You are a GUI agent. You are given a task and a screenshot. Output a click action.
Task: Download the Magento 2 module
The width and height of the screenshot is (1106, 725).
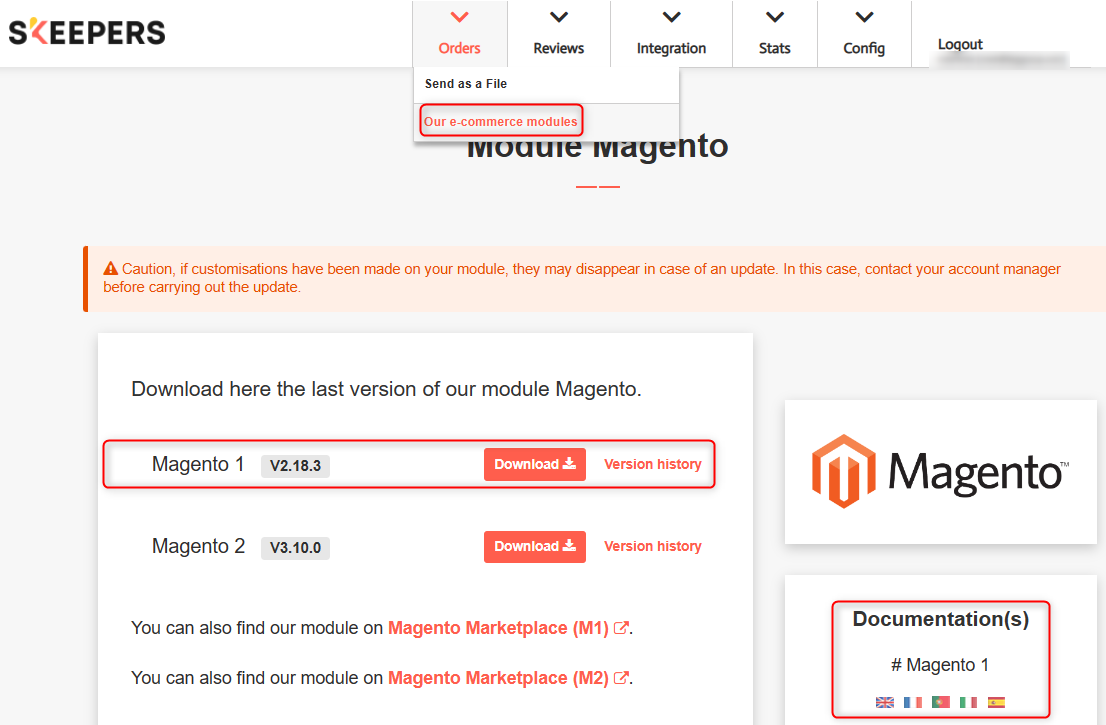[x=535, y=547]
